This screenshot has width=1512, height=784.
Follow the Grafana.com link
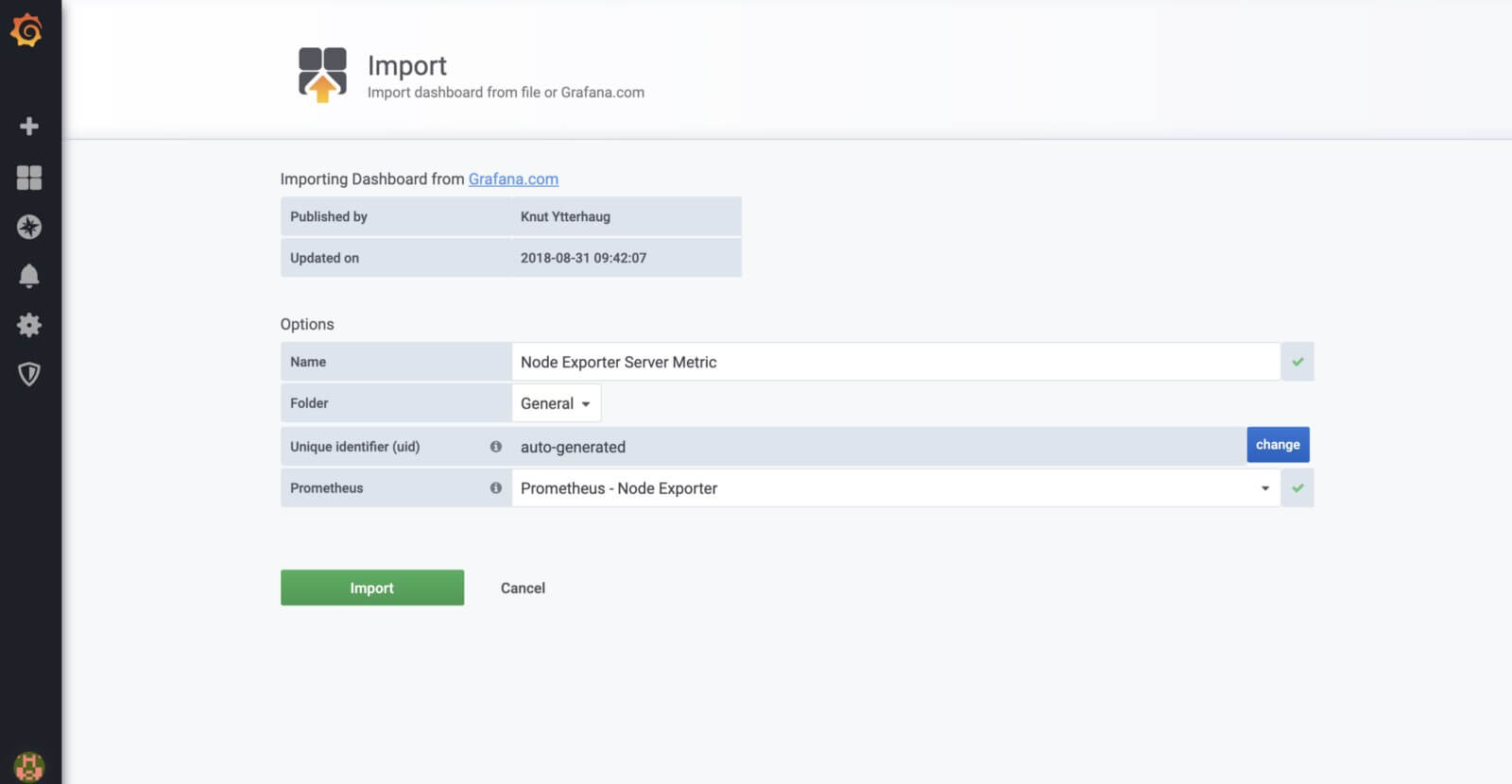(x=513, y=179)
